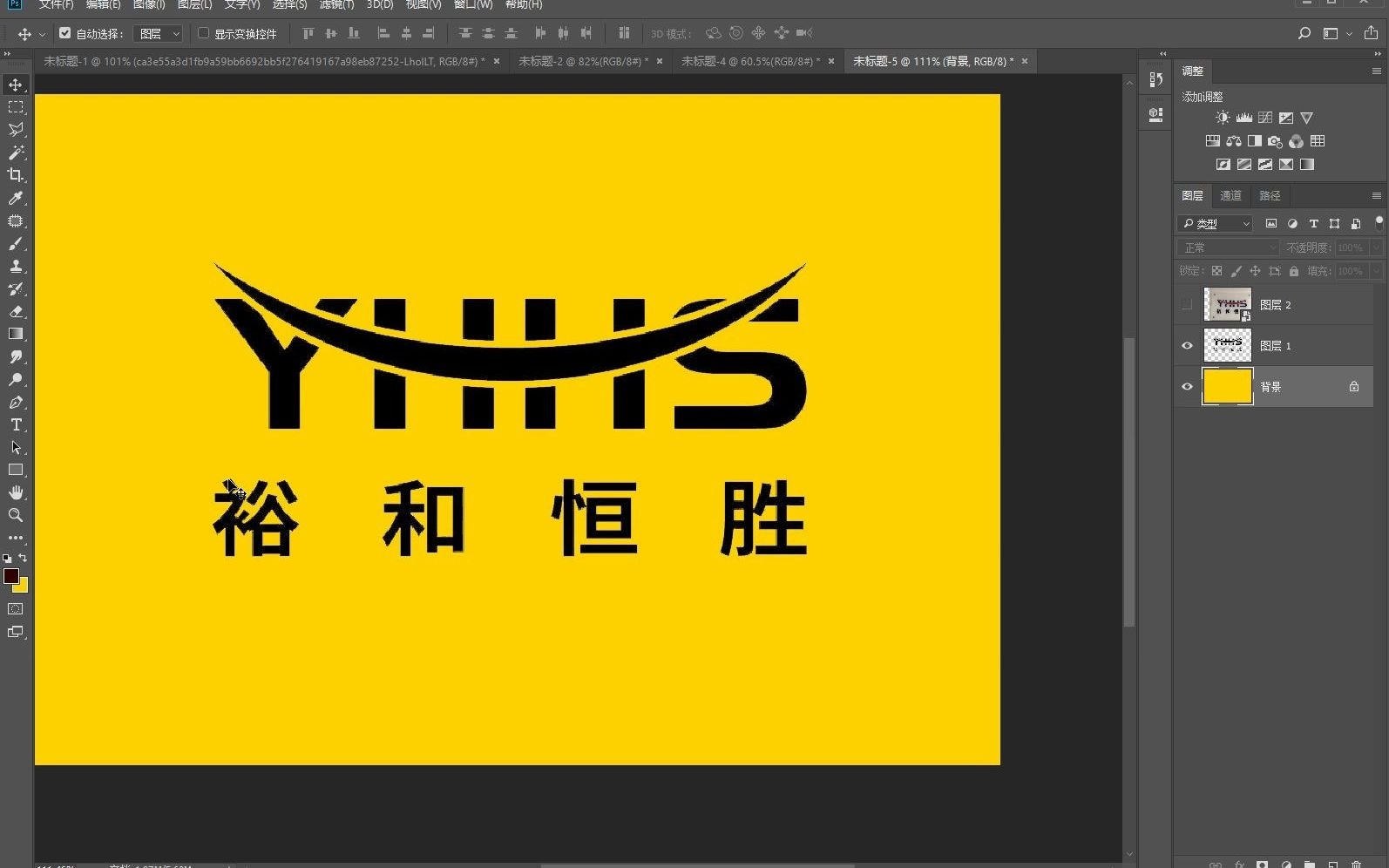
Task: Swap foreground and background colors
Action: 24,558
